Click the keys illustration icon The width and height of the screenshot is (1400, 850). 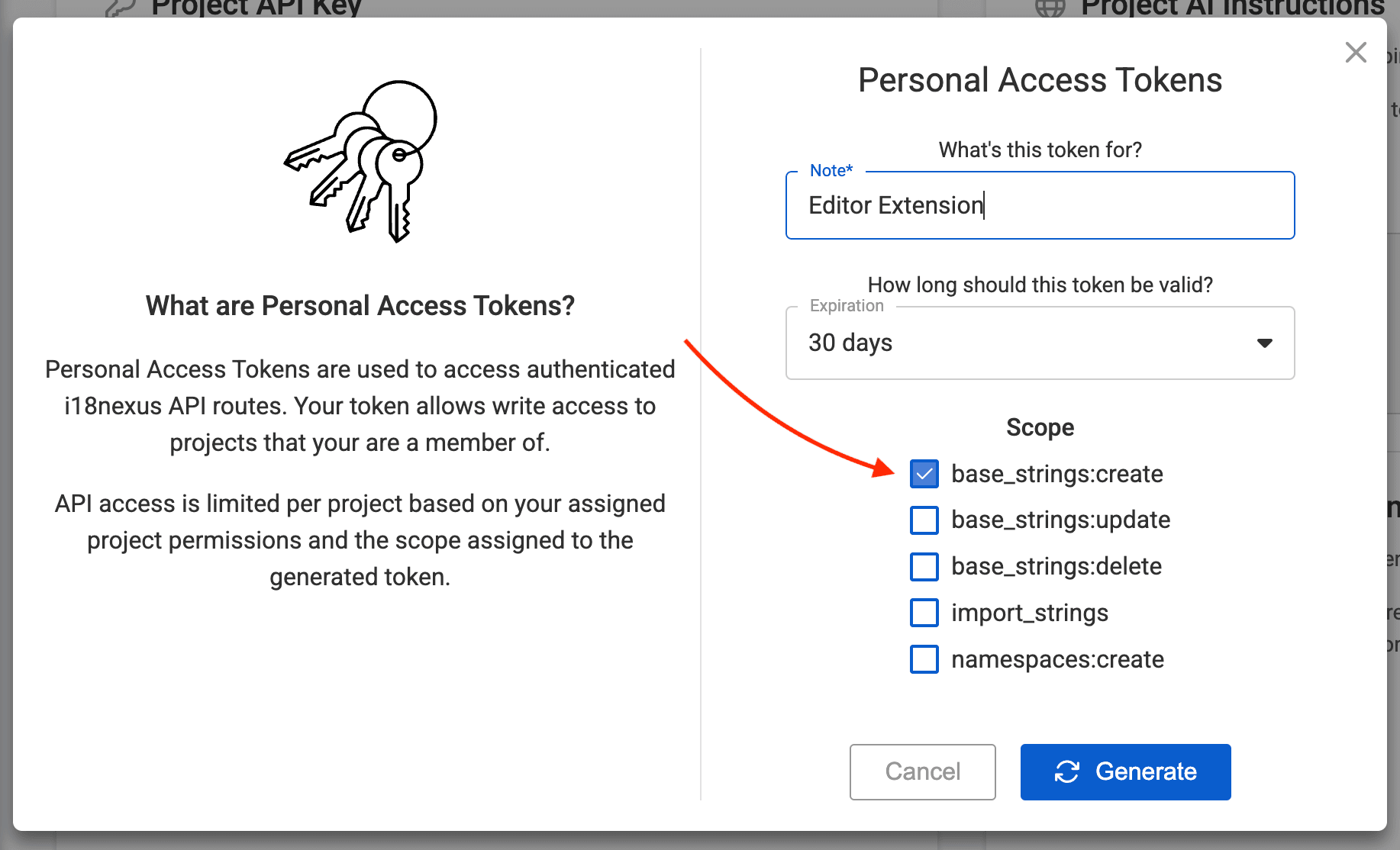pyautogui.click(x=360, y=161)
